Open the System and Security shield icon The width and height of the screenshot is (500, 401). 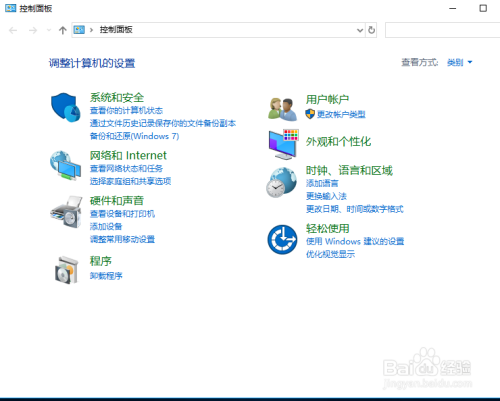click(x=65, y=107)
